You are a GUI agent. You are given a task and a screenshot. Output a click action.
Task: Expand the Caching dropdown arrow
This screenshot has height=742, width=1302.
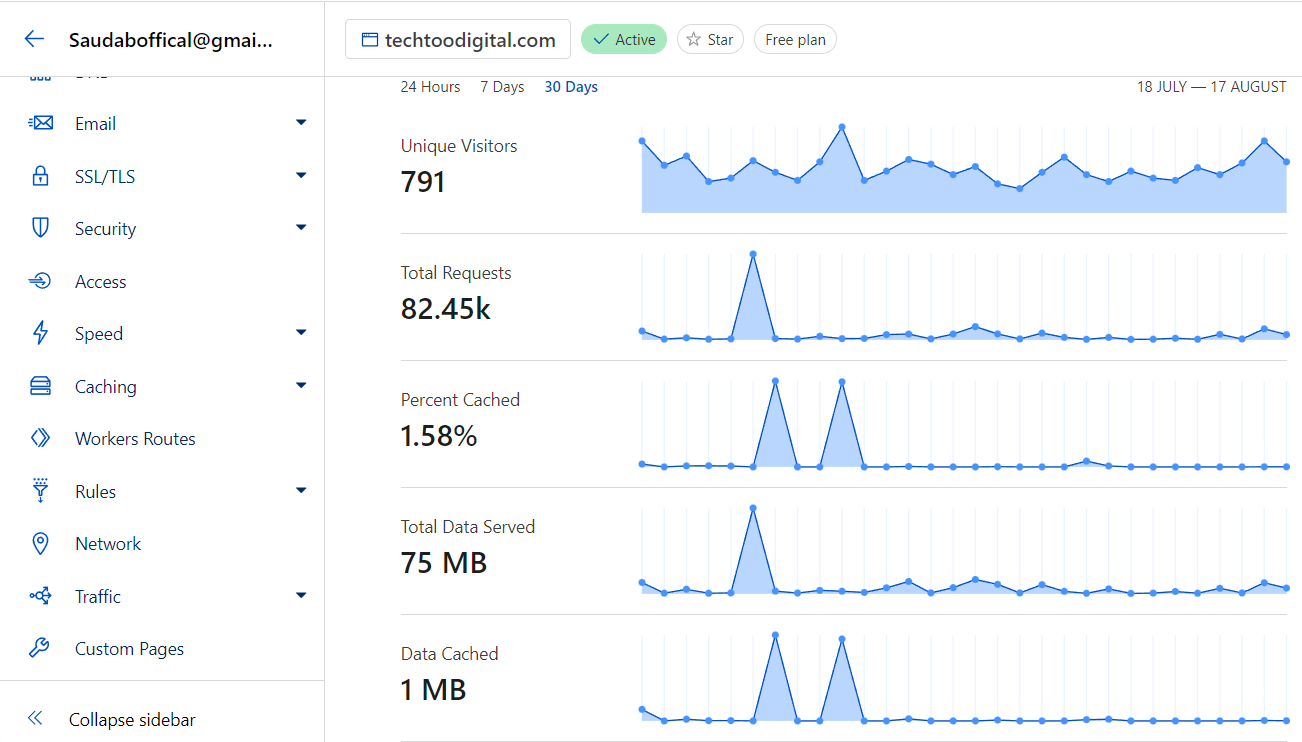click(x=301, y=386)
